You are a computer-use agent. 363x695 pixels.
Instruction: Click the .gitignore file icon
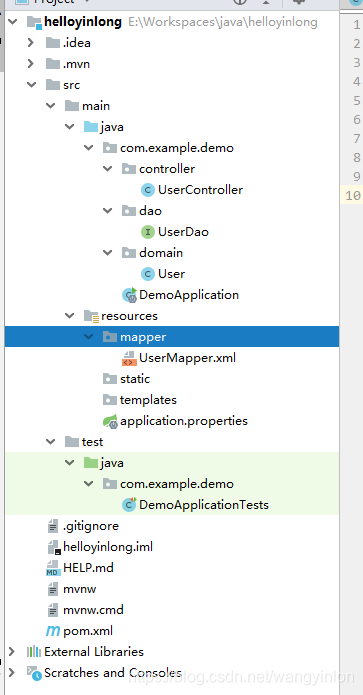pos(53,526)
